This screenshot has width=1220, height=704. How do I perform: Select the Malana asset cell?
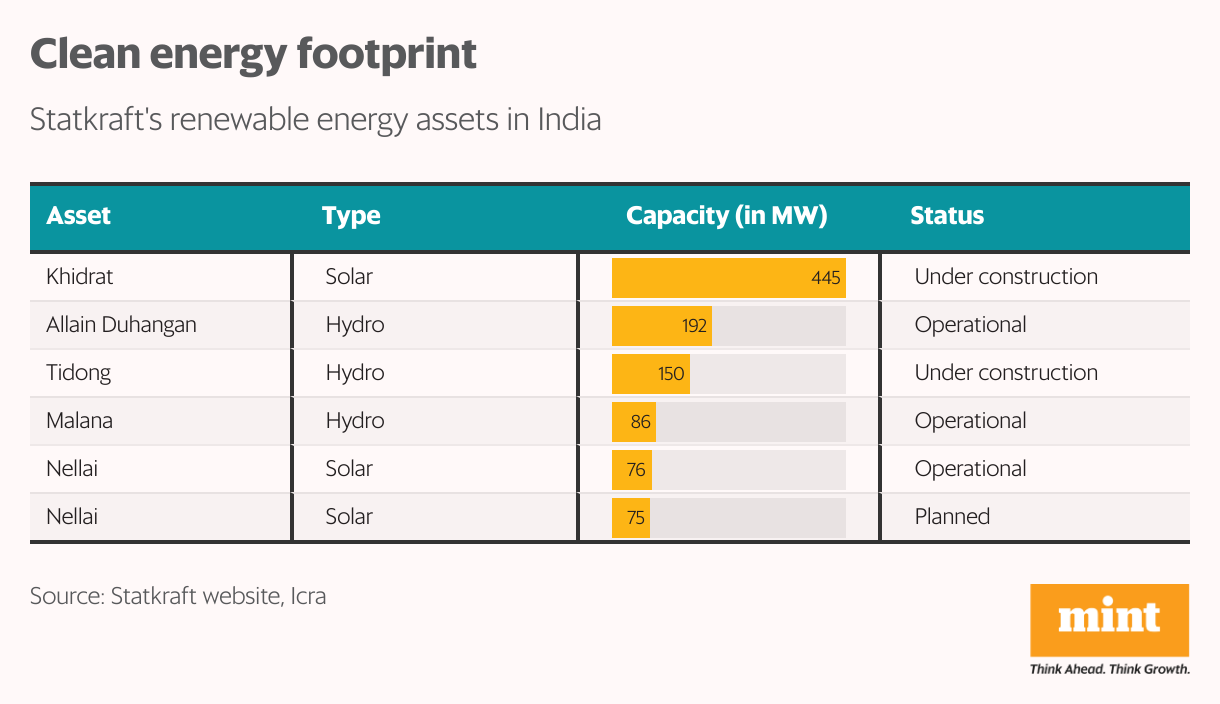79,421
